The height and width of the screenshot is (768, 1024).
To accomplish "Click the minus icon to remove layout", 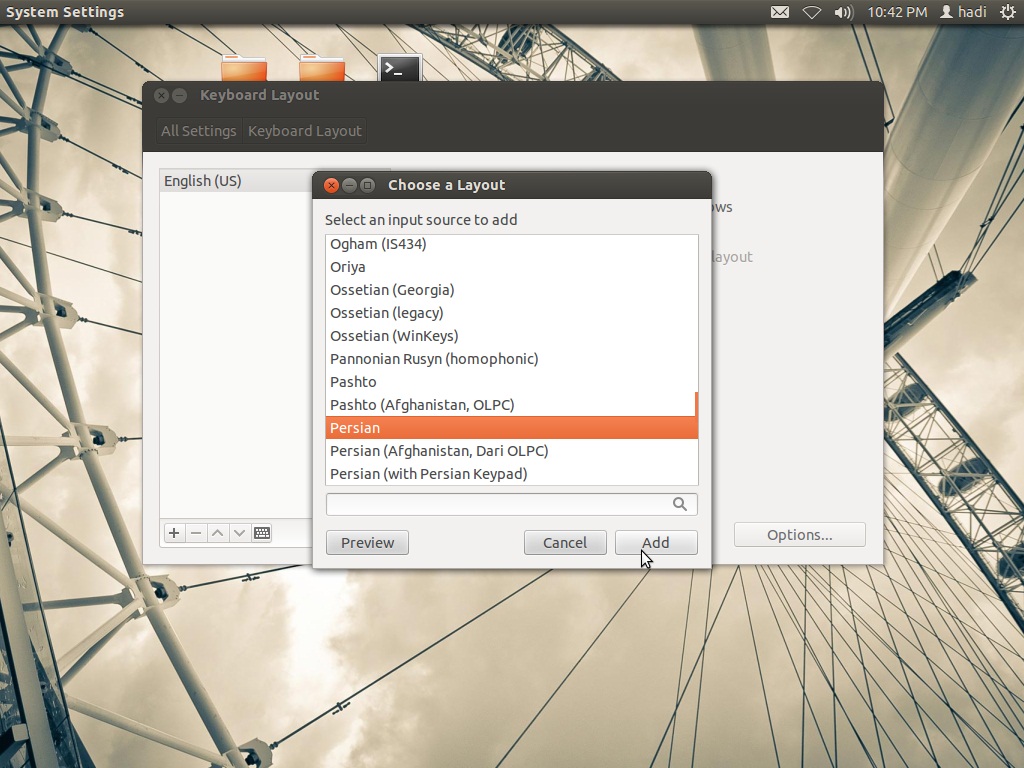I will [196, 533].
